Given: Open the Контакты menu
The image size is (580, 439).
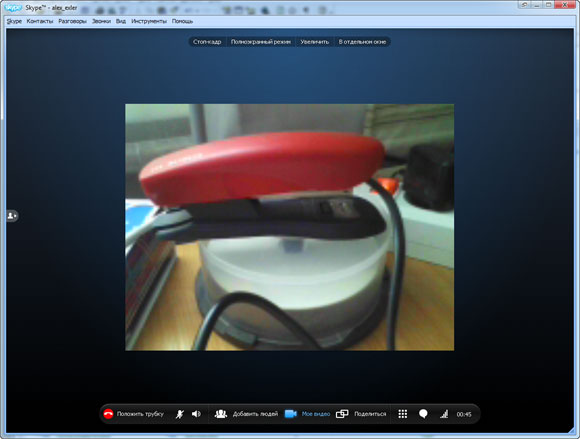Looking at the screenshot, I should click(x=40, y=21).
